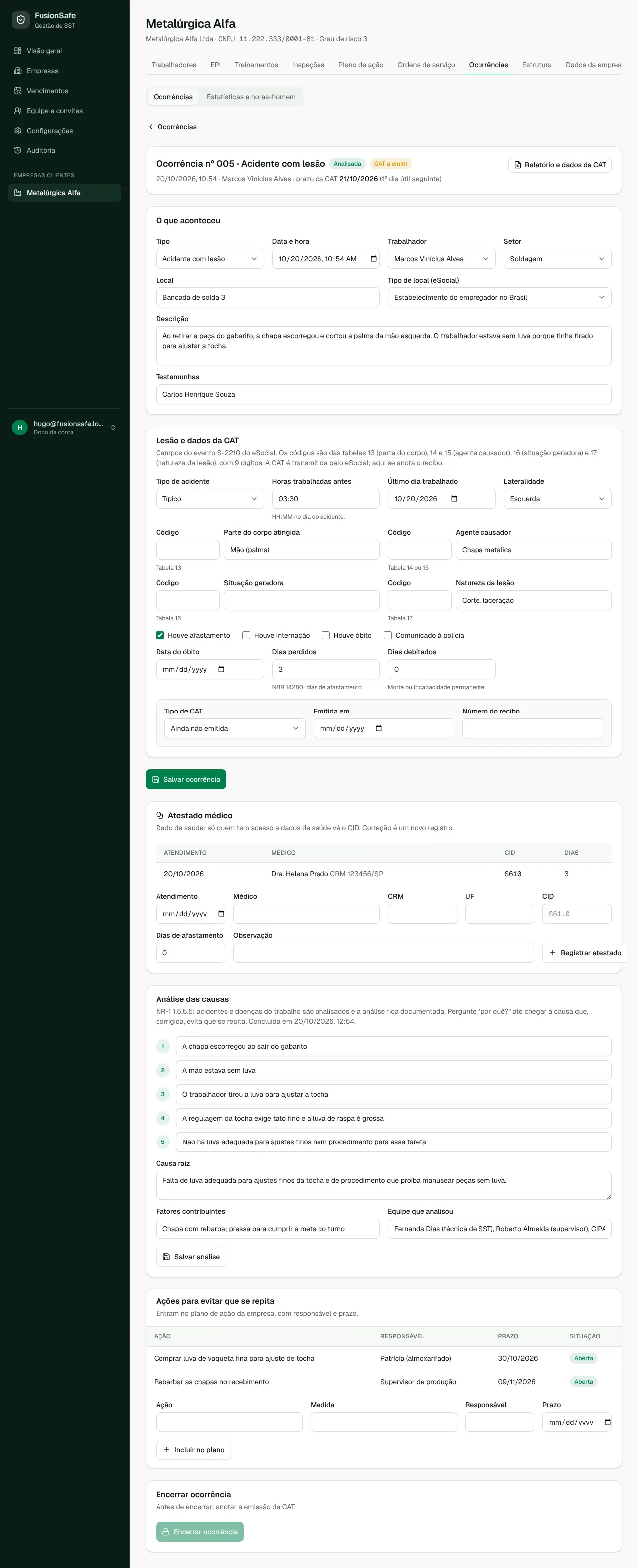Open calendar picker for action Prazo
This screenshot has height=1568, width=638.
608,1422
